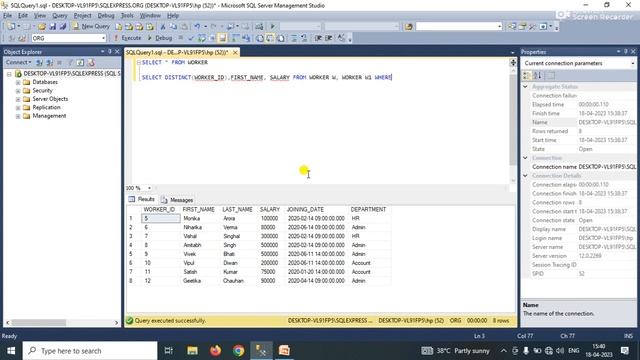
Task: Click the New Query button
Action: (x=91, y=26)
